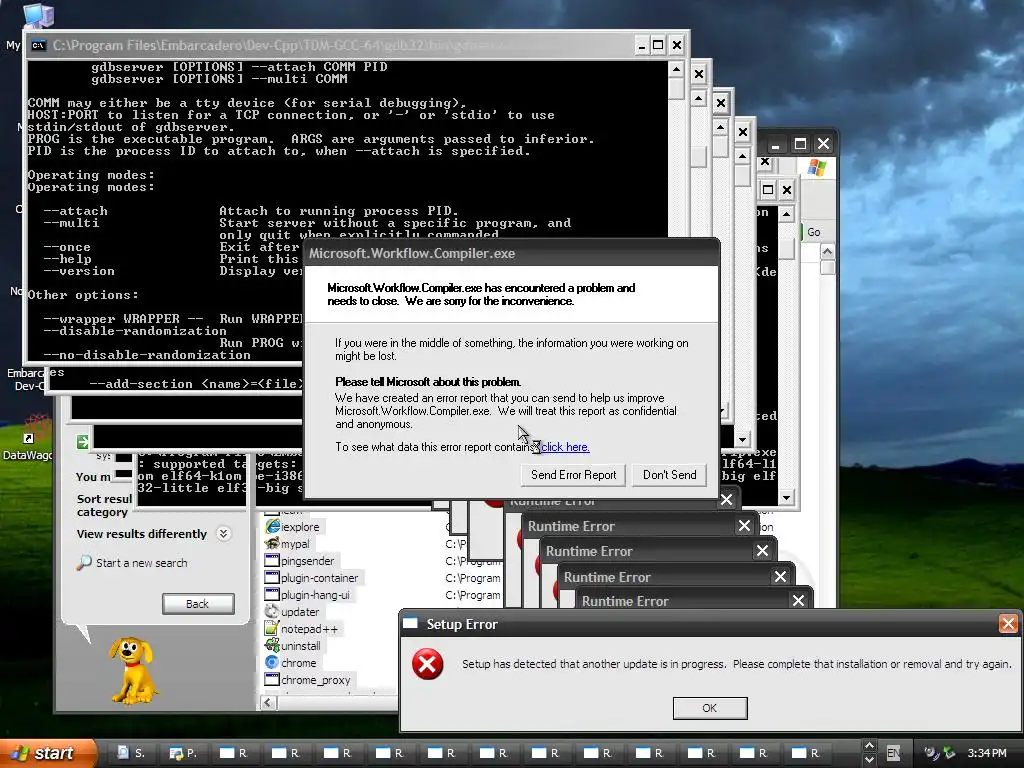Select the 'plugin-container' file name
The image size is (1024, 768).
click(x=319, y=578)
